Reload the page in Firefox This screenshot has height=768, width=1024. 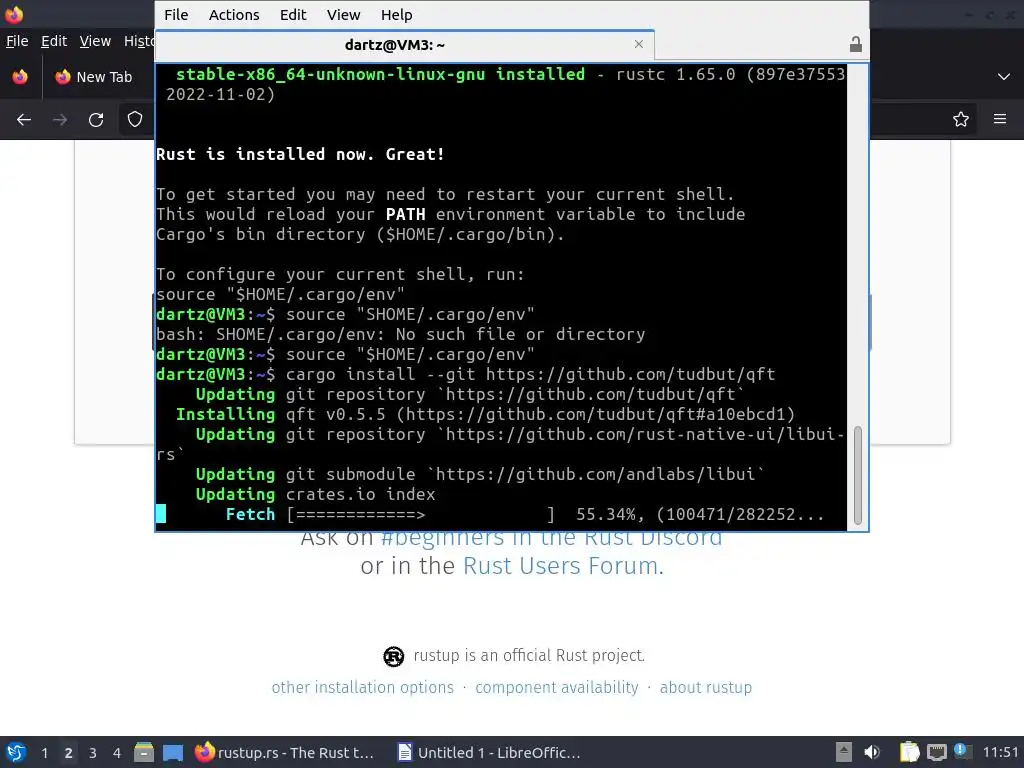pos(96,120)
